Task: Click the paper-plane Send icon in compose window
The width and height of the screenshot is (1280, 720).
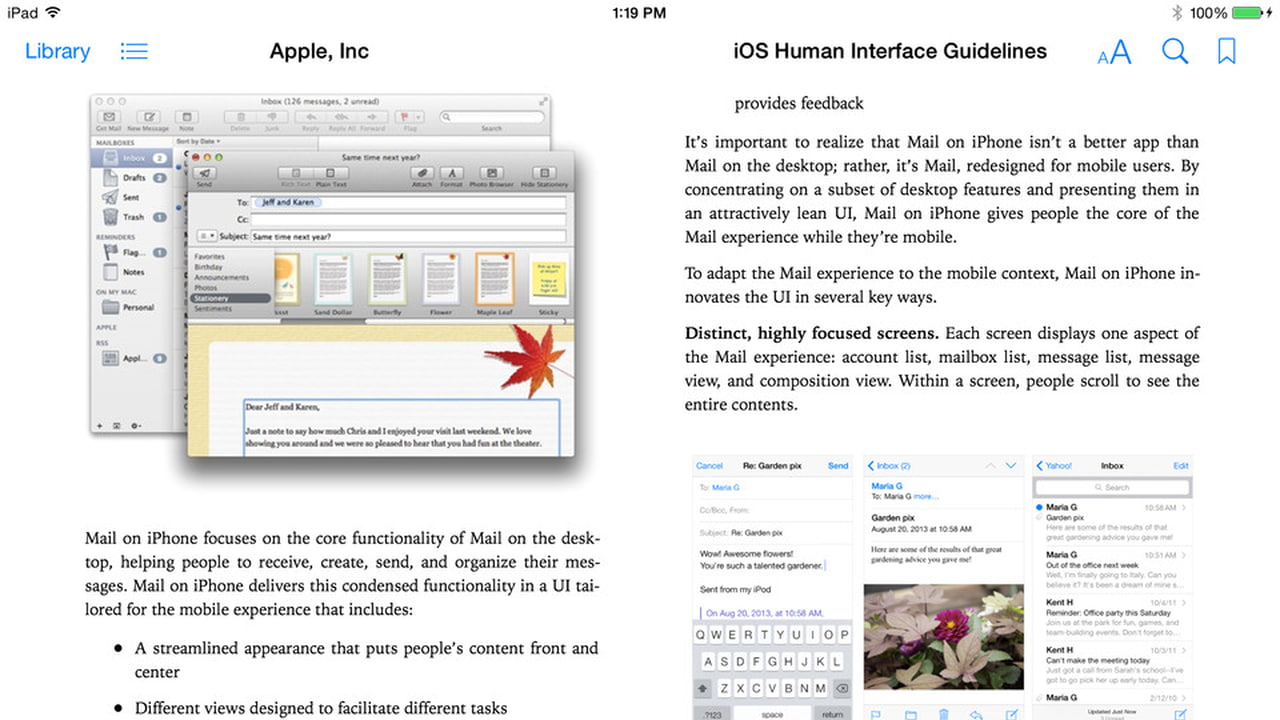Action: click(204, 173)
